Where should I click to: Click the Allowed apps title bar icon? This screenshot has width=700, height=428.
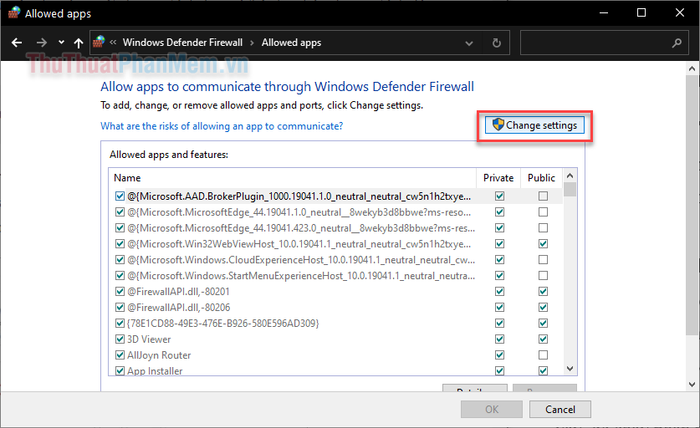pos(14,13)
